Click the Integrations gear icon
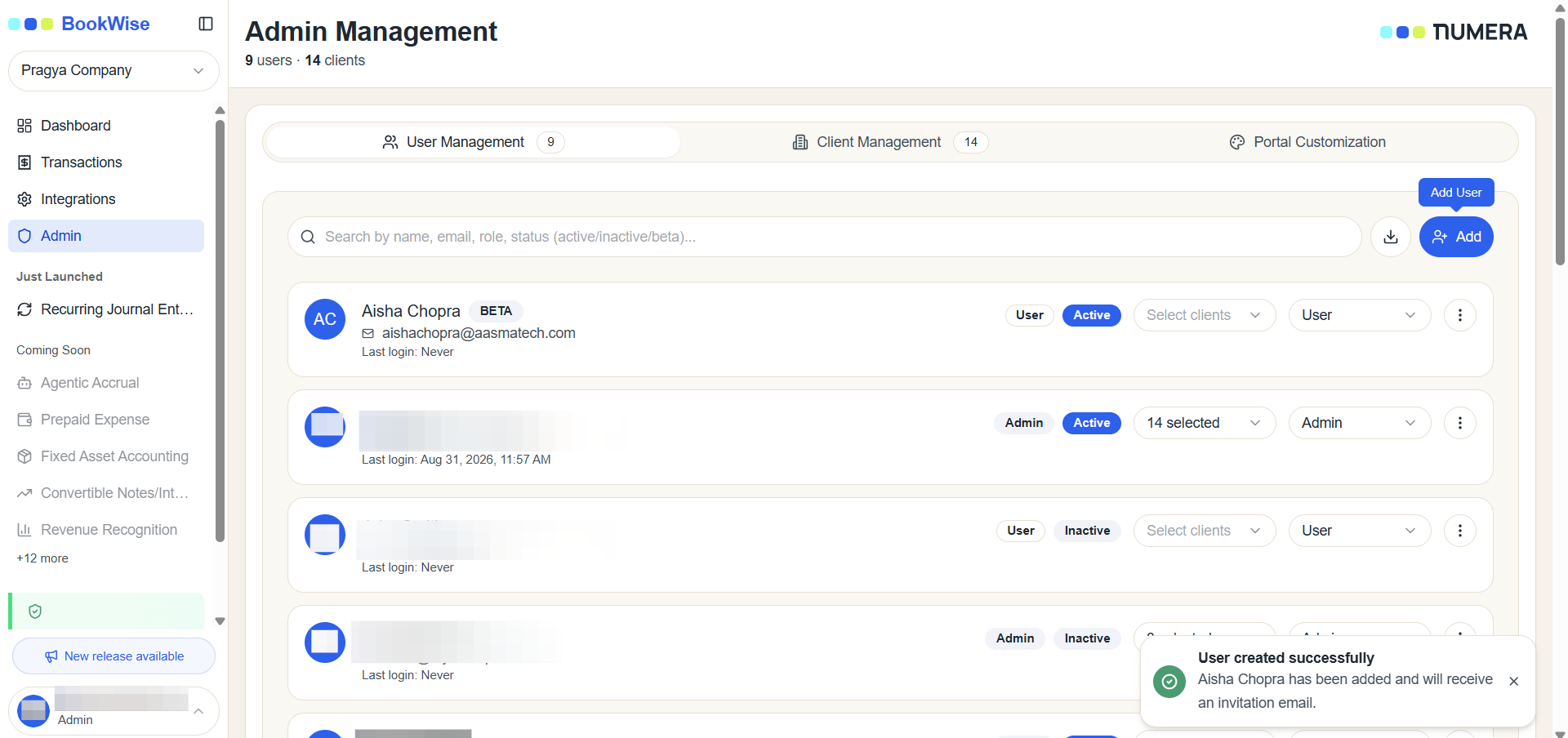 point(24,199)
